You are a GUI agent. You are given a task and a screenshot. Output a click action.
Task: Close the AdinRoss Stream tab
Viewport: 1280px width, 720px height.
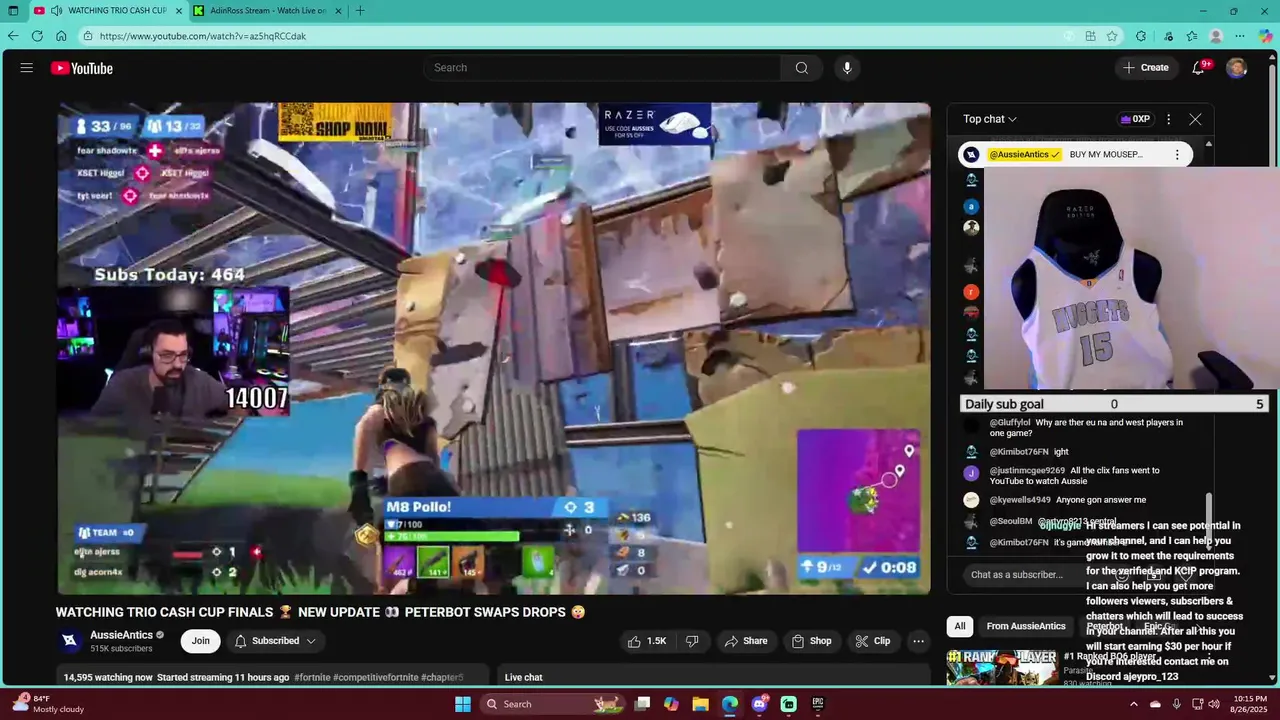tap(337, 11)
